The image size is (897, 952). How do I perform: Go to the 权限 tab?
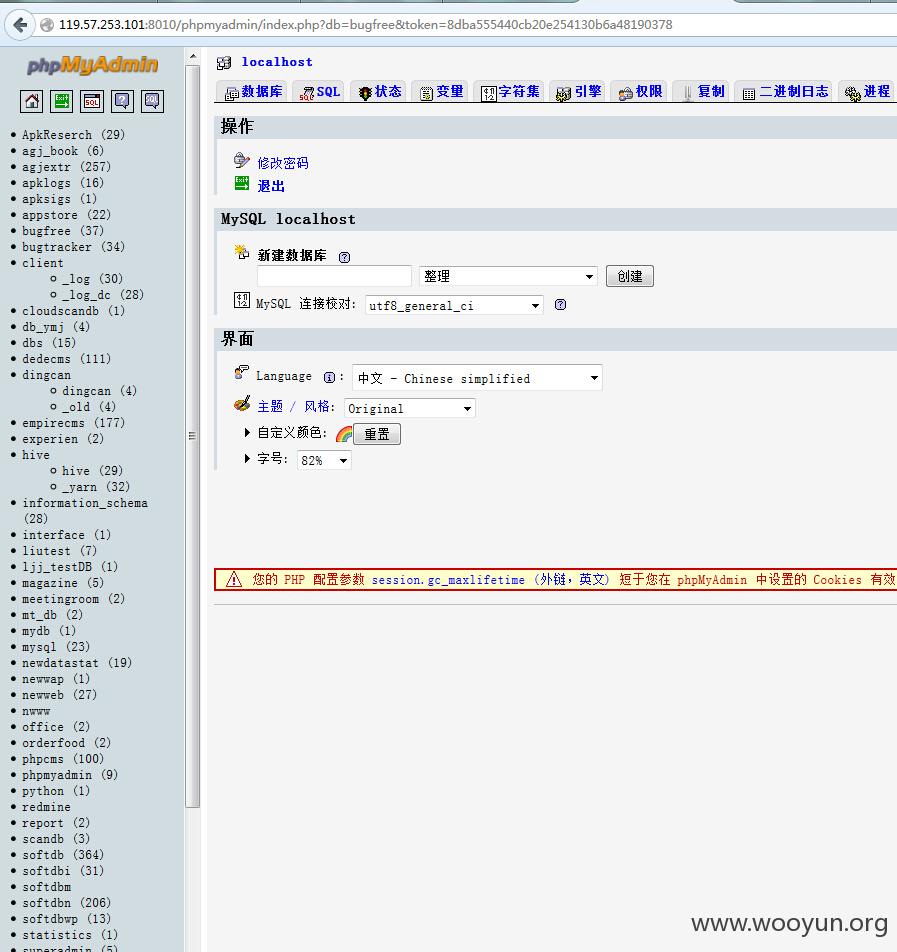641,92
